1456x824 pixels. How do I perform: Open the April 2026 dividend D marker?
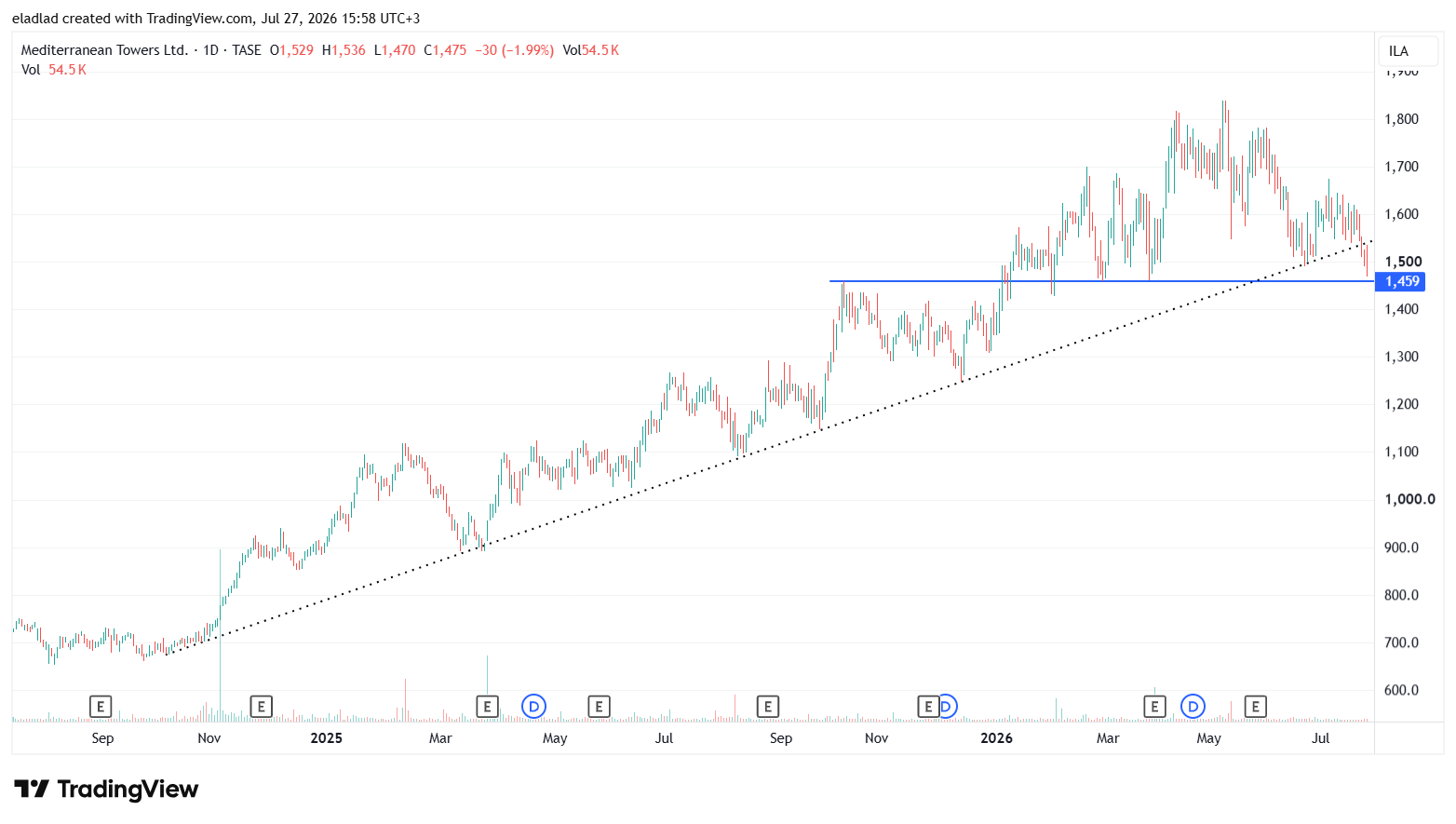[x=1193, y=707]
